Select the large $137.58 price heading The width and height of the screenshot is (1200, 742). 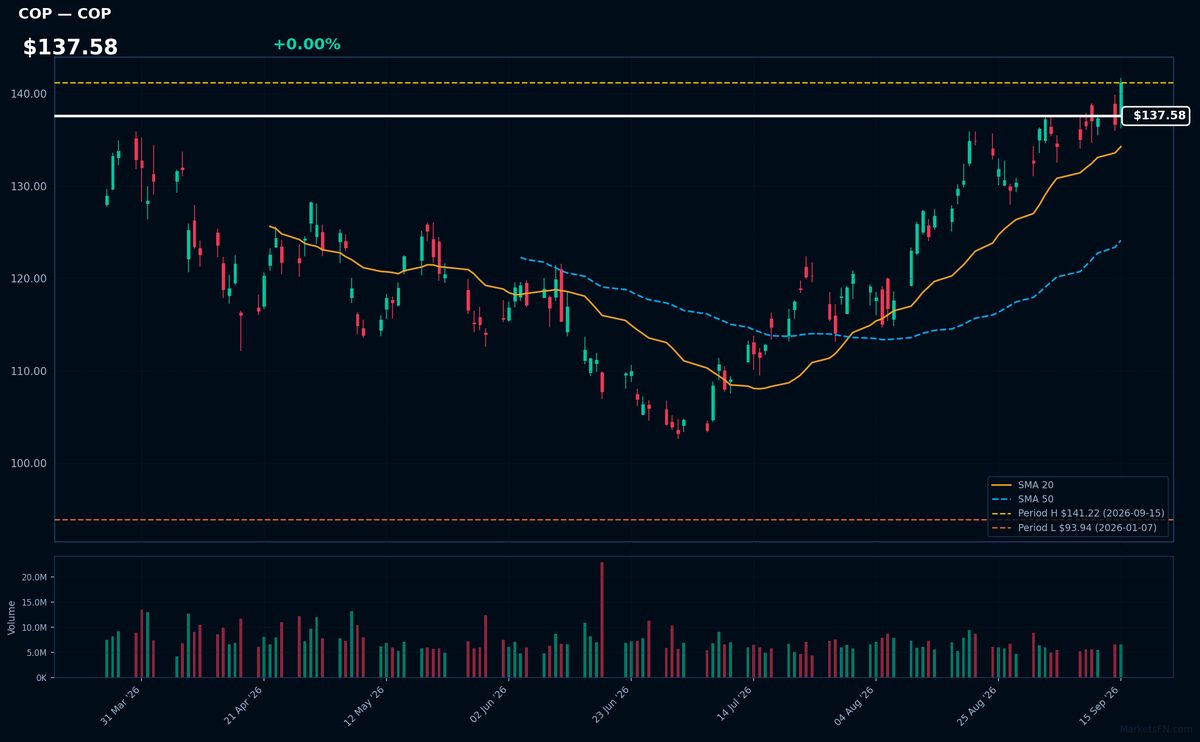tap(70, 47)
